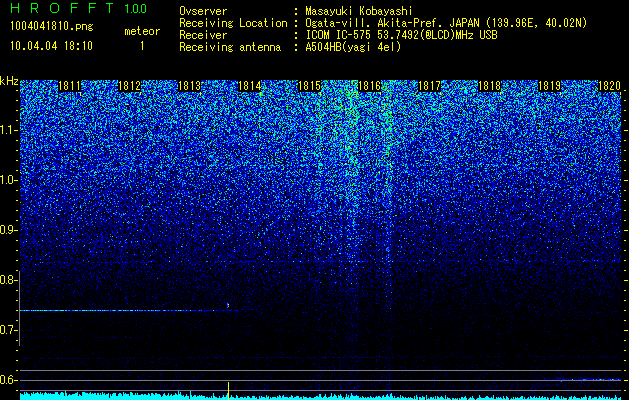Click the date stamp 10.04.04 18:10
This screenshot has height=400, width=629.
(x=51, y=45)
